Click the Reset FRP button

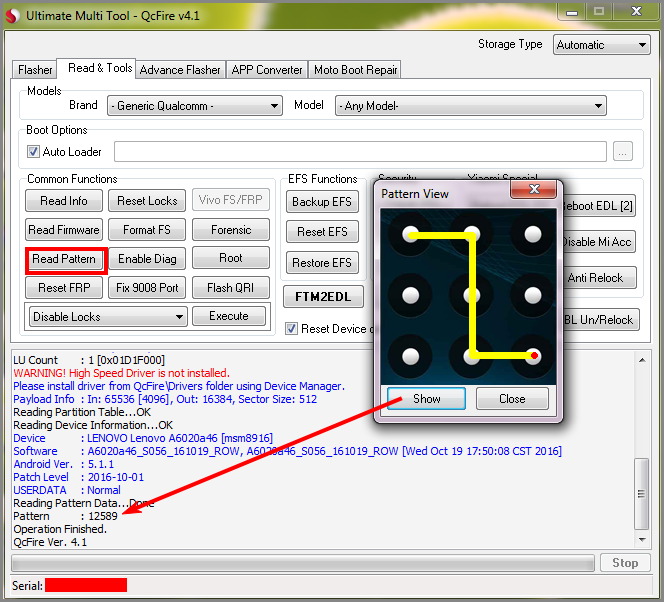pyautogui.click(x=64, y=288)
